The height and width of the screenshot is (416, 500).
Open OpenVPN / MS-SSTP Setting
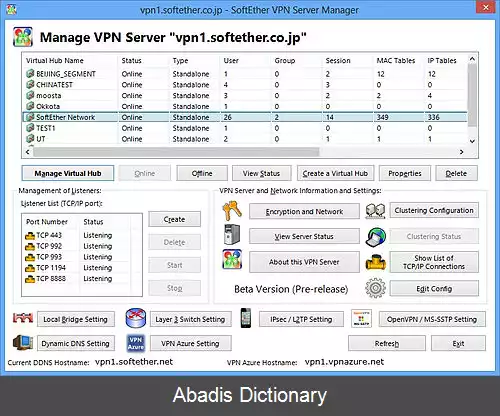click(432, 319)
